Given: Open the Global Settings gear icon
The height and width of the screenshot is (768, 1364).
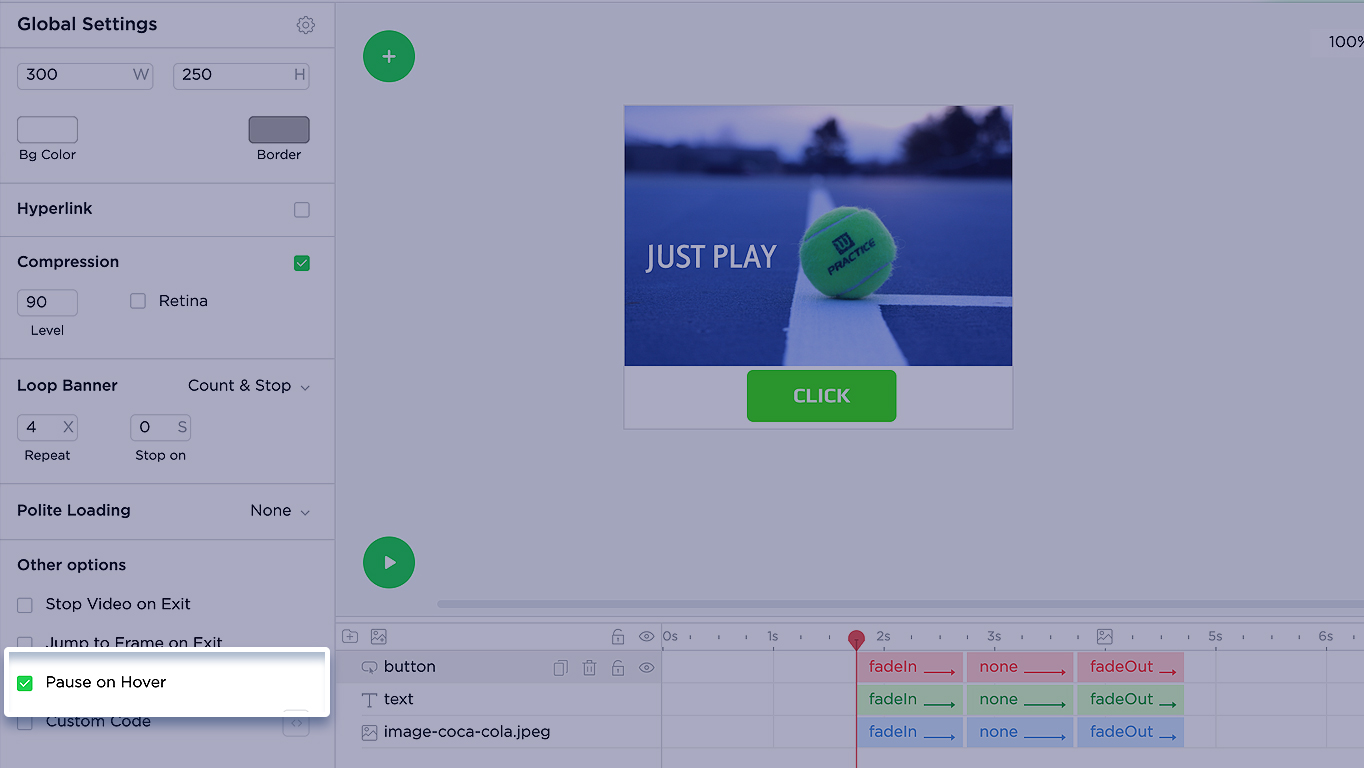Looking at the screenshot, I should tap(306, 25).
